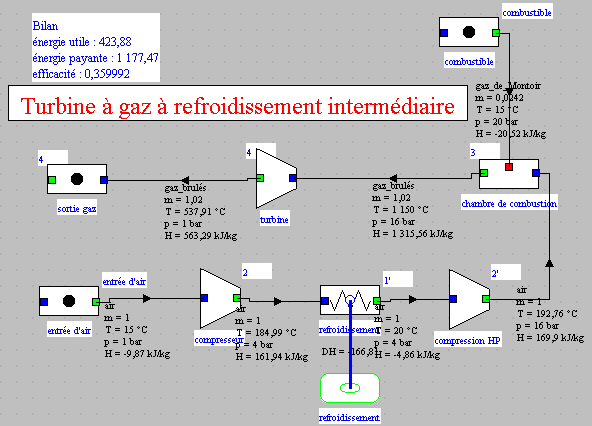Viewport: 592px width, 426px height.
Task: Click the 'H = 1 315,56 kJ/kg' value
Action: click(413, 234)
